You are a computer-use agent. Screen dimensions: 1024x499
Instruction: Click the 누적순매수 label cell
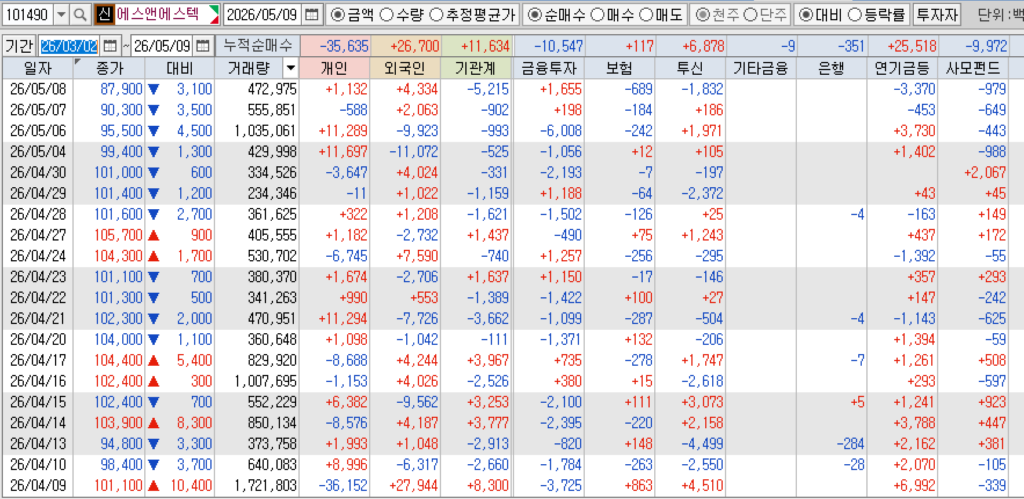tap(257, 46)
